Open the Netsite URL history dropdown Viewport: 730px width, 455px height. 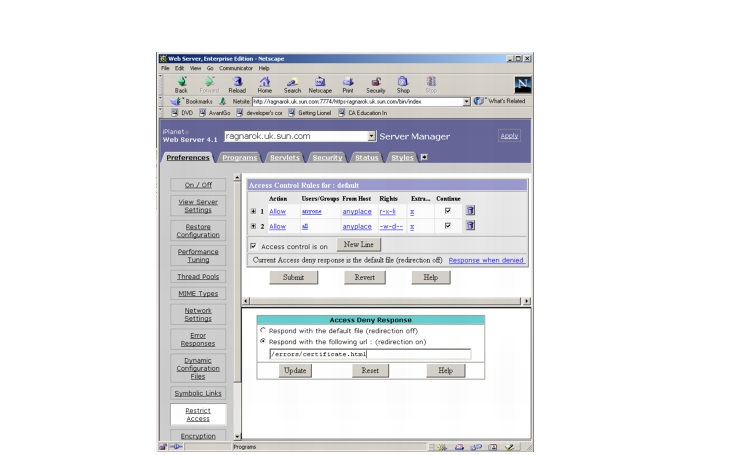click(466, 102)
